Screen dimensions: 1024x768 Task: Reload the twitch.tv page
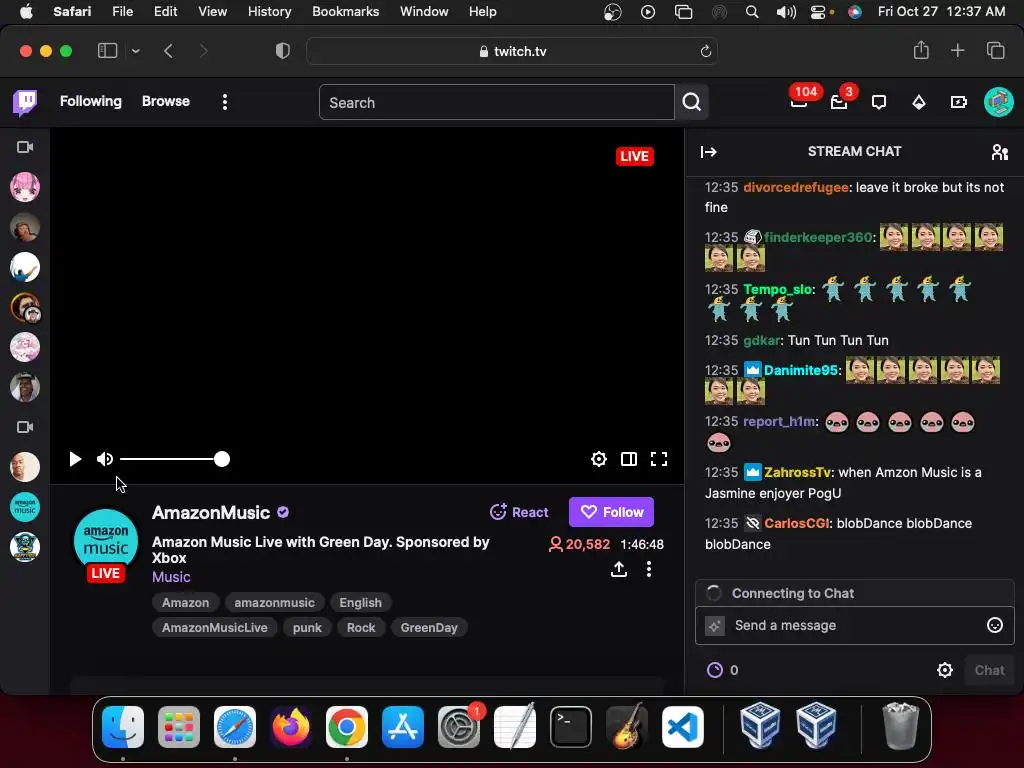coord(705,52)
